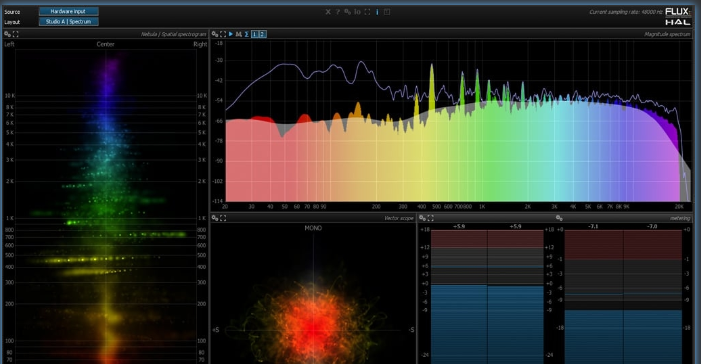Click the 20K frequency label on spectrum axis
This screenshot has width=701, height=364.
pyautogui.click(x=679, y=207)
